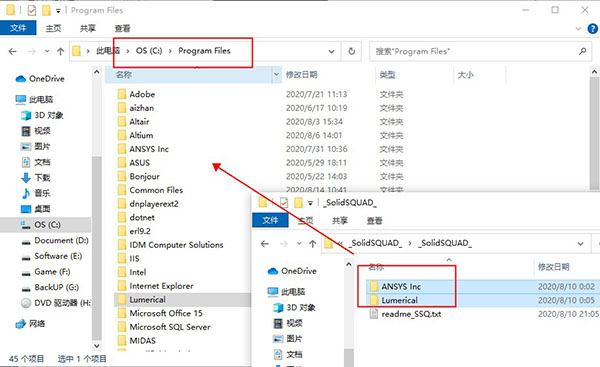Image resolution: width=600 pixels, height=367 pixels.
Task: Select 下载 in the navigation pane
Action: (35, 178)
